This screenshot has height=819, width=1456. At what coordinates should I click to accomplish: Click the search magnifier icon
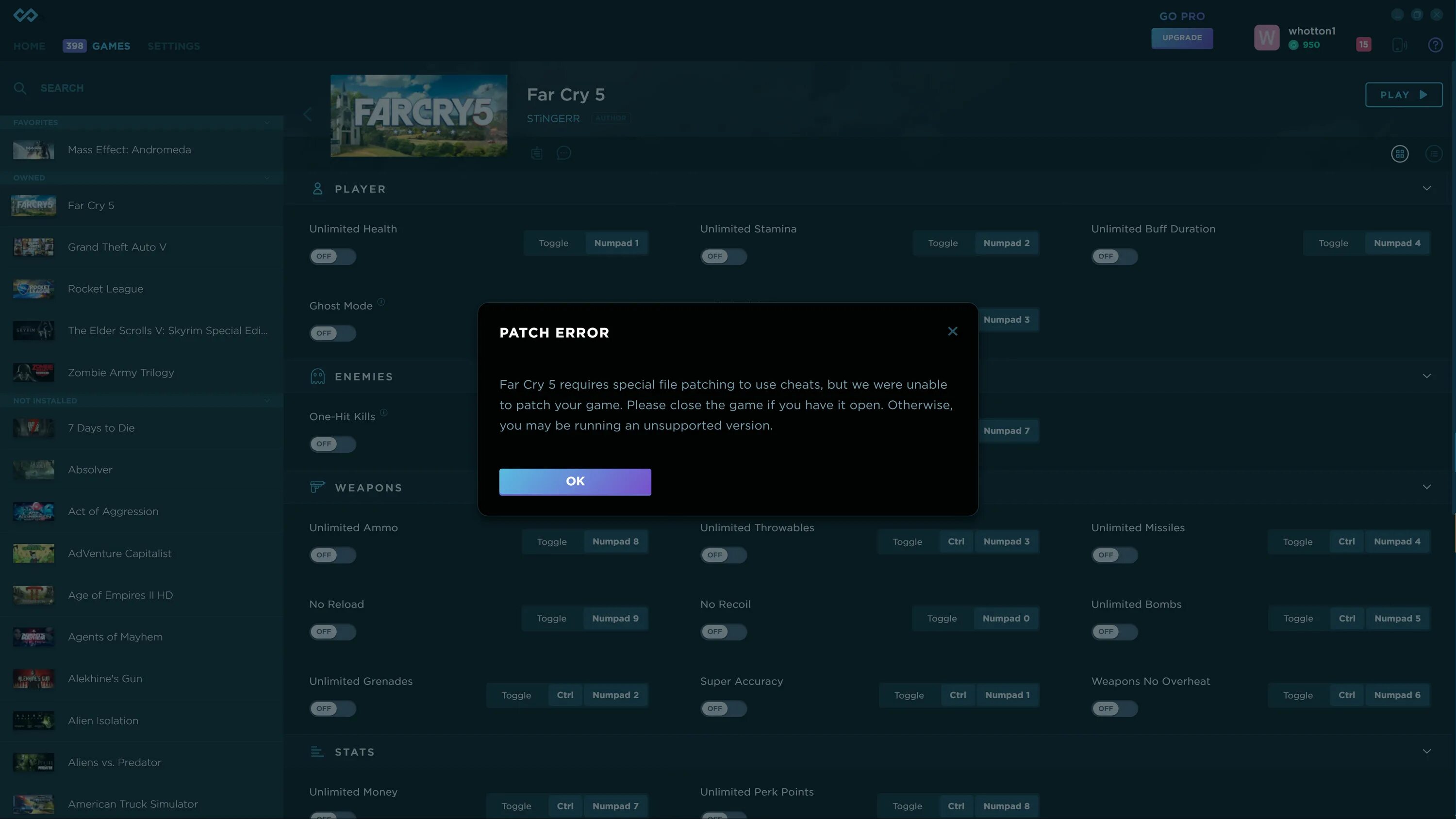pyautogui.click(x=20, y=88)
